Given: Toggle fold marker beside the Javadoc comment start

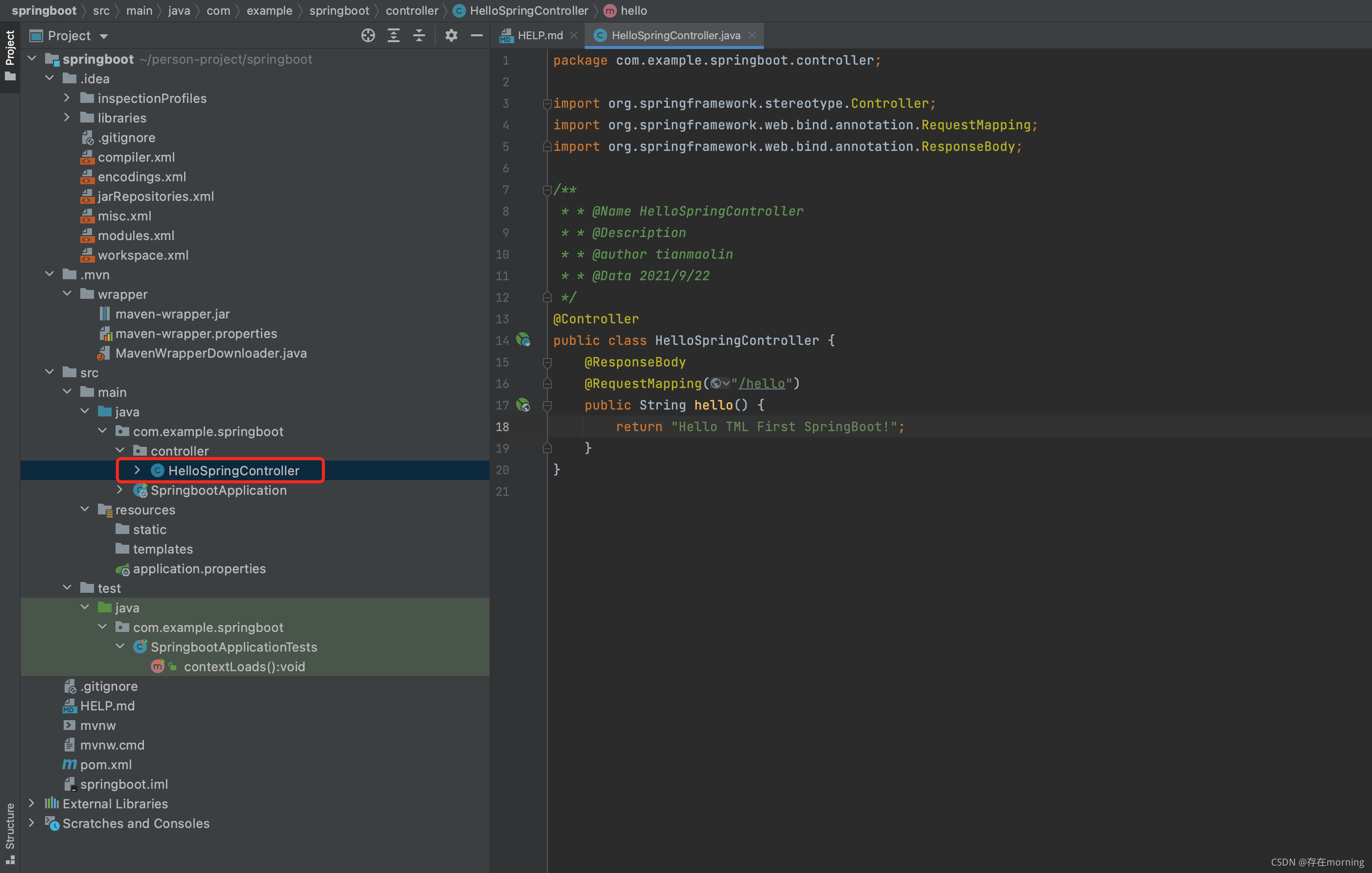Looking at the screenshot, I should point(547,190).
